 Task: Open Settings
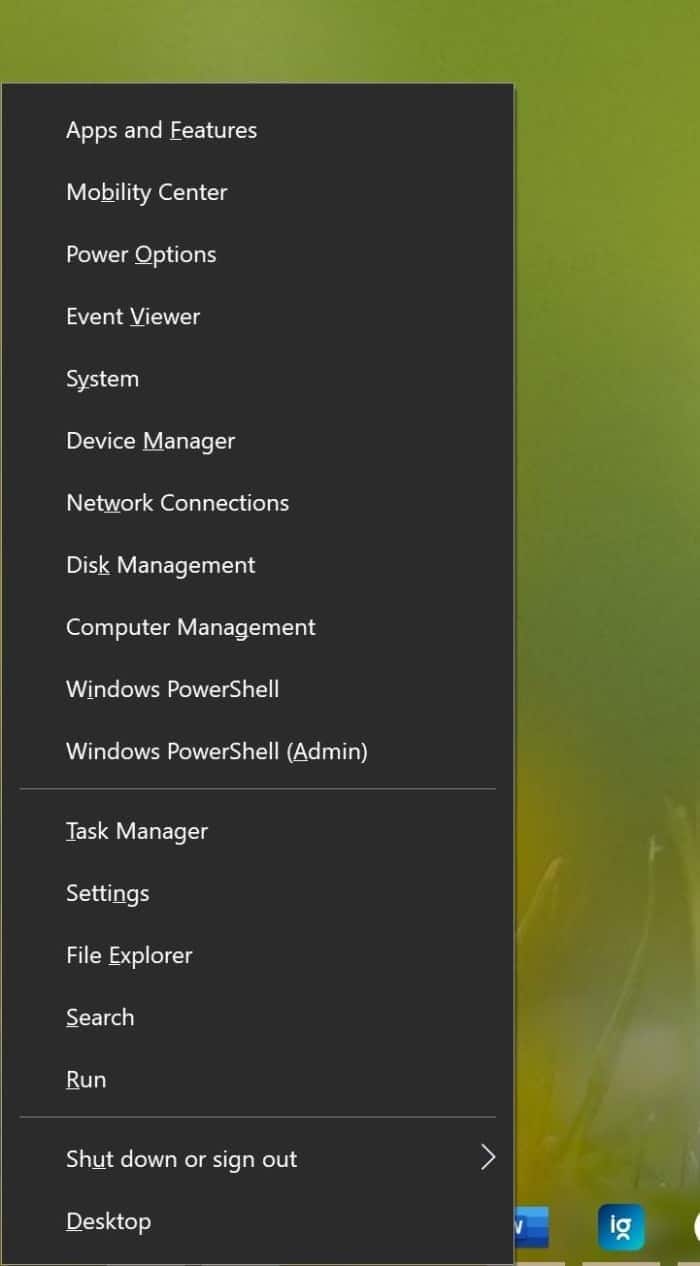tap(107, 893)
